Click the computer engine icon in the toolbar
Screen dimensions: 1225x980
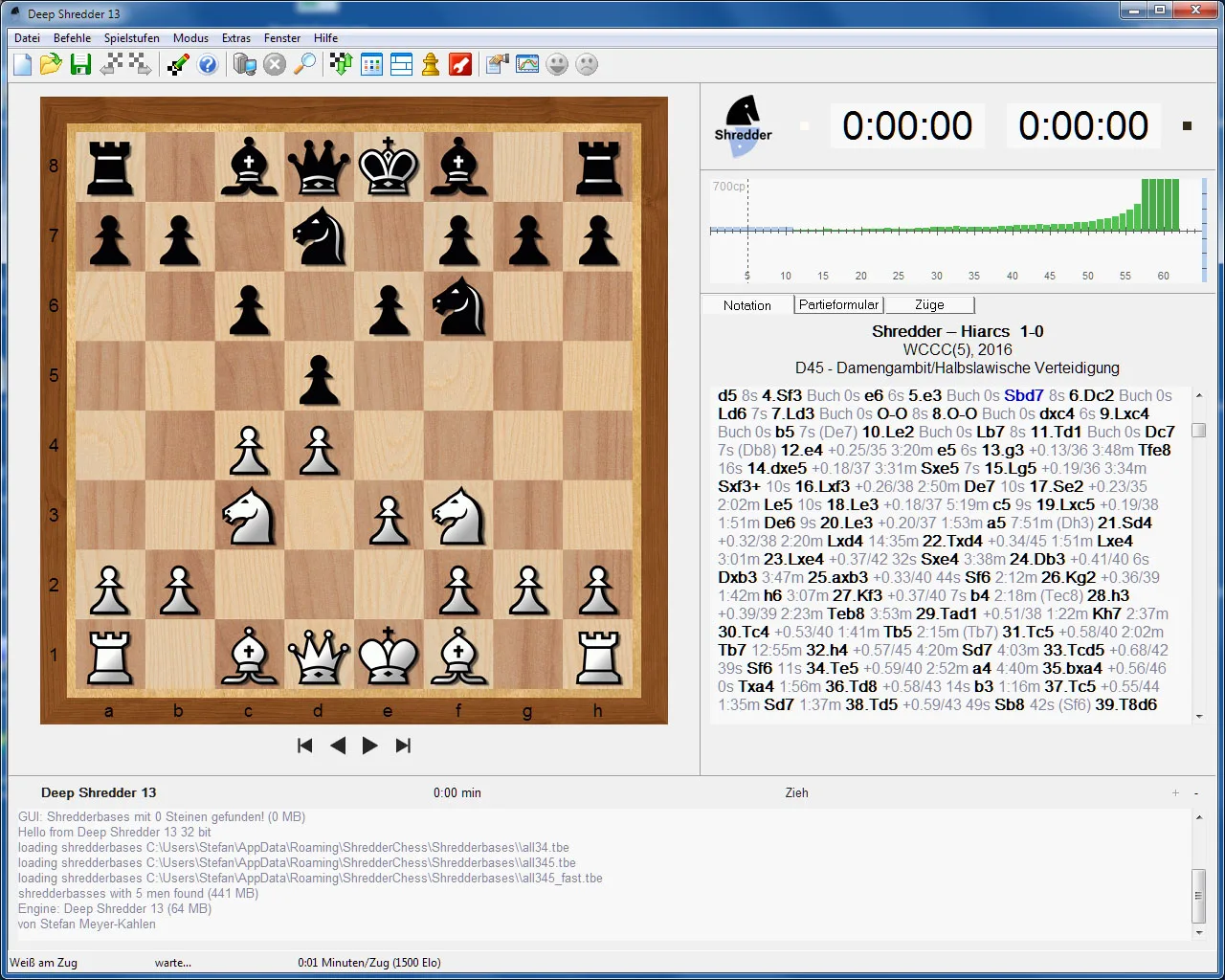coord(245,64)
